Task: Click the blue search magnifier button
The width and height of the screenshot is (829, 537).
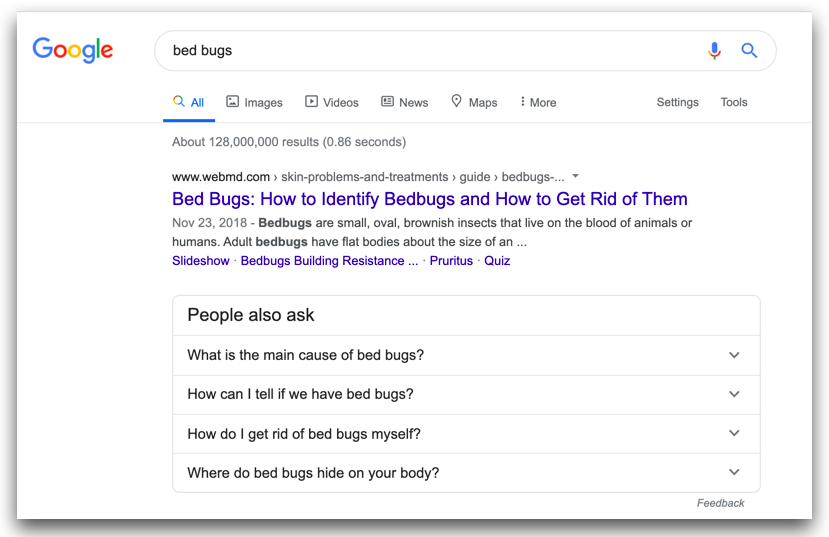Action: (x=749, y=50)
